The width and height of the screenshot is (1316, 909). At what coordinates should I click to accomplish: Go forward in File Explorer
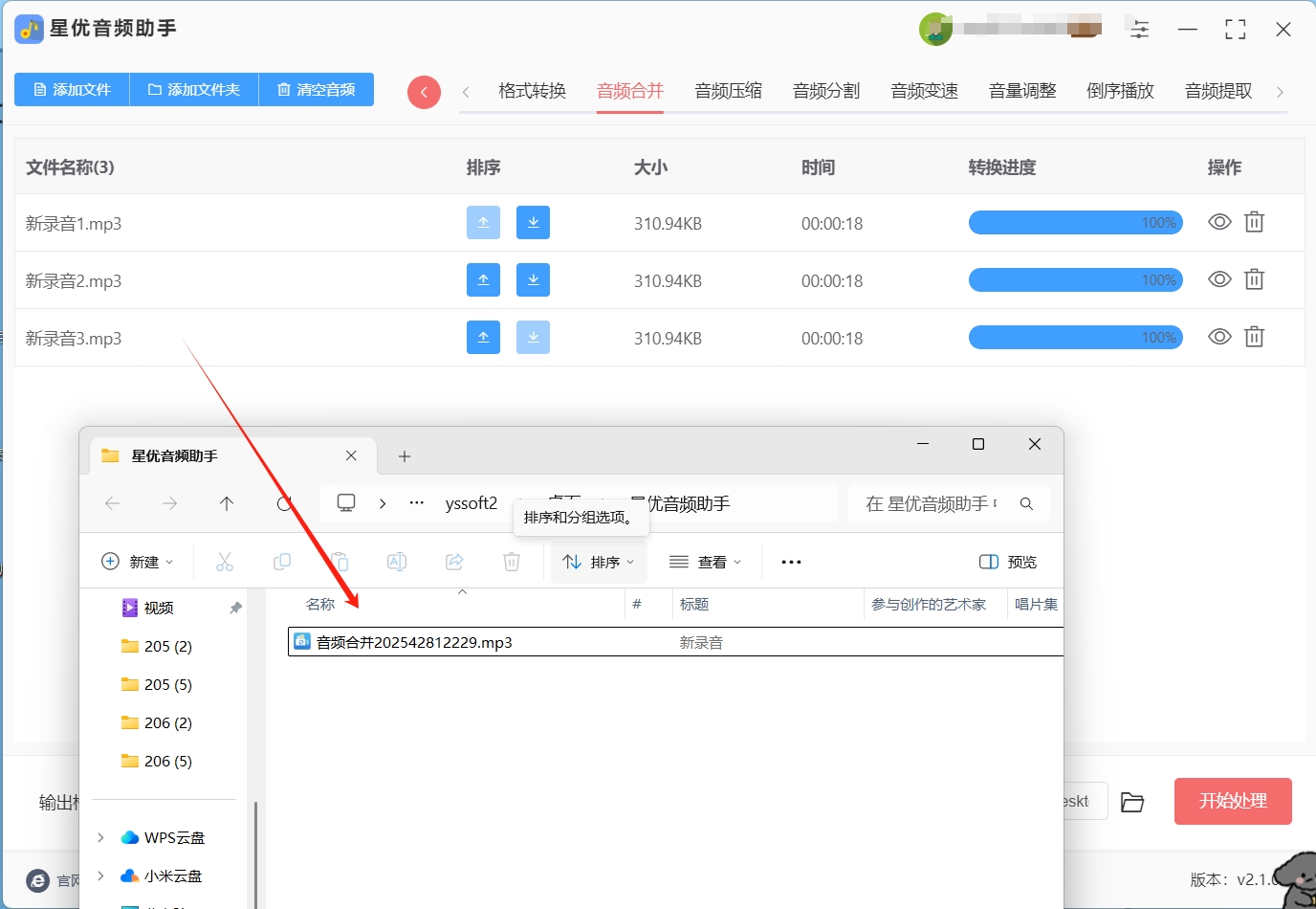point(169,503)
